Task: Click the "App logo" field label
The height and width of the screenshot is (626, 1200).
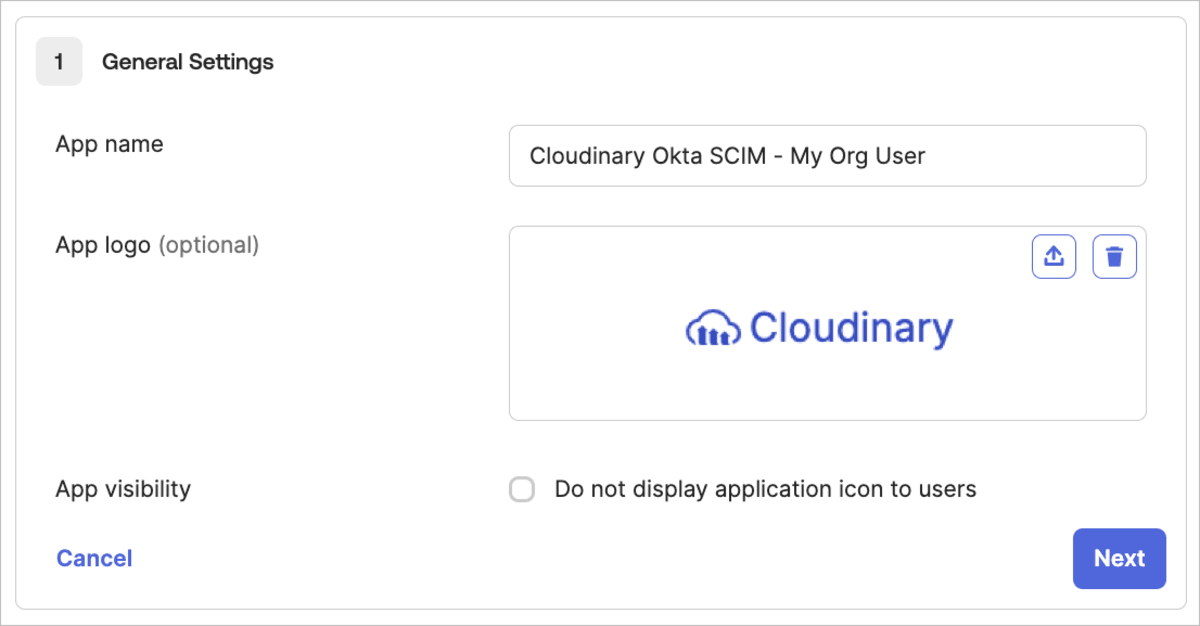Action: [x=103, y=245]
